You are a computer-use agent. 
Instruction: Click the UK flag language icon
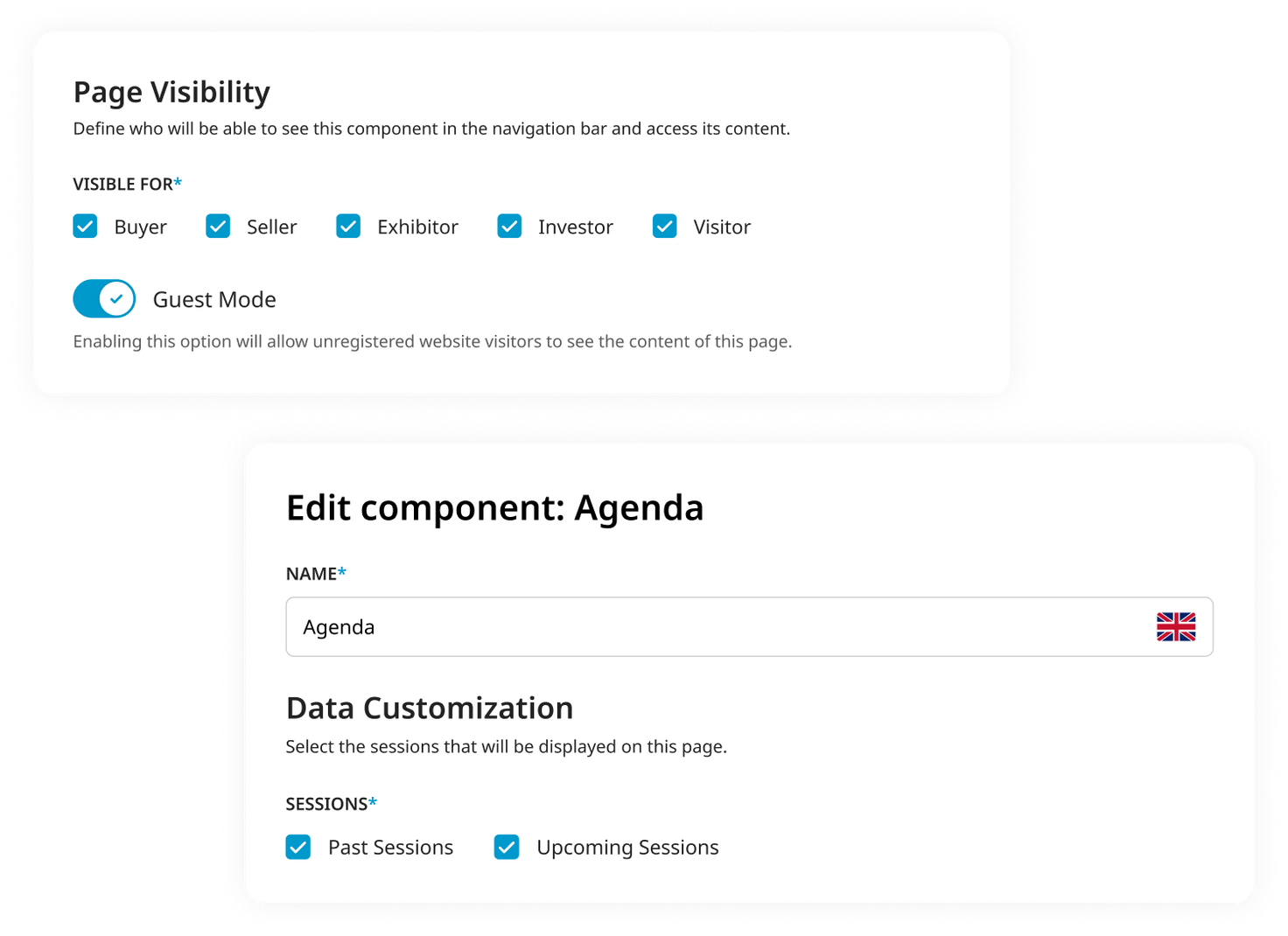click(1175, 627)
